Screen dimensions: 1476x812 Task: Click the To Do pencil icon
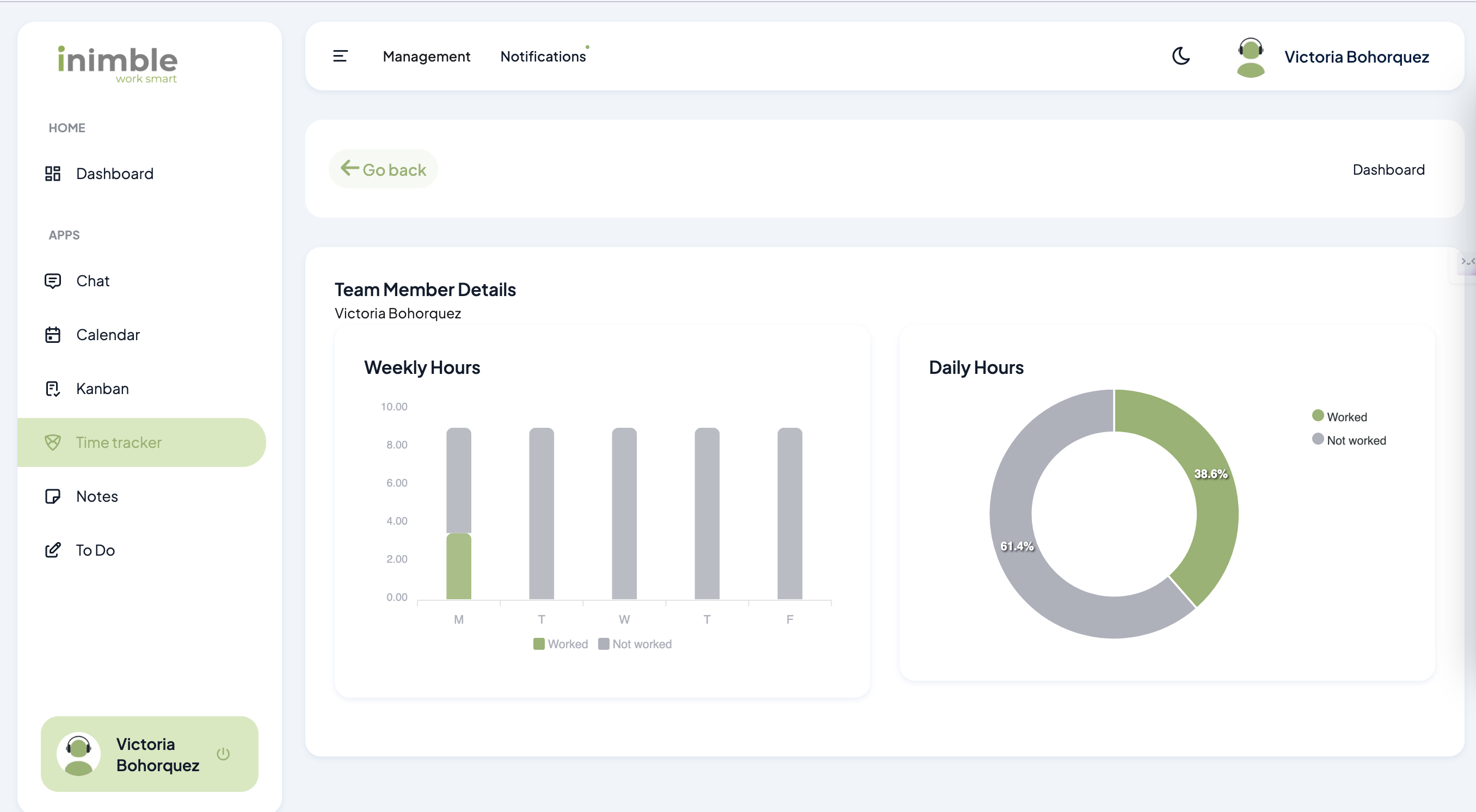pos(53,550)
